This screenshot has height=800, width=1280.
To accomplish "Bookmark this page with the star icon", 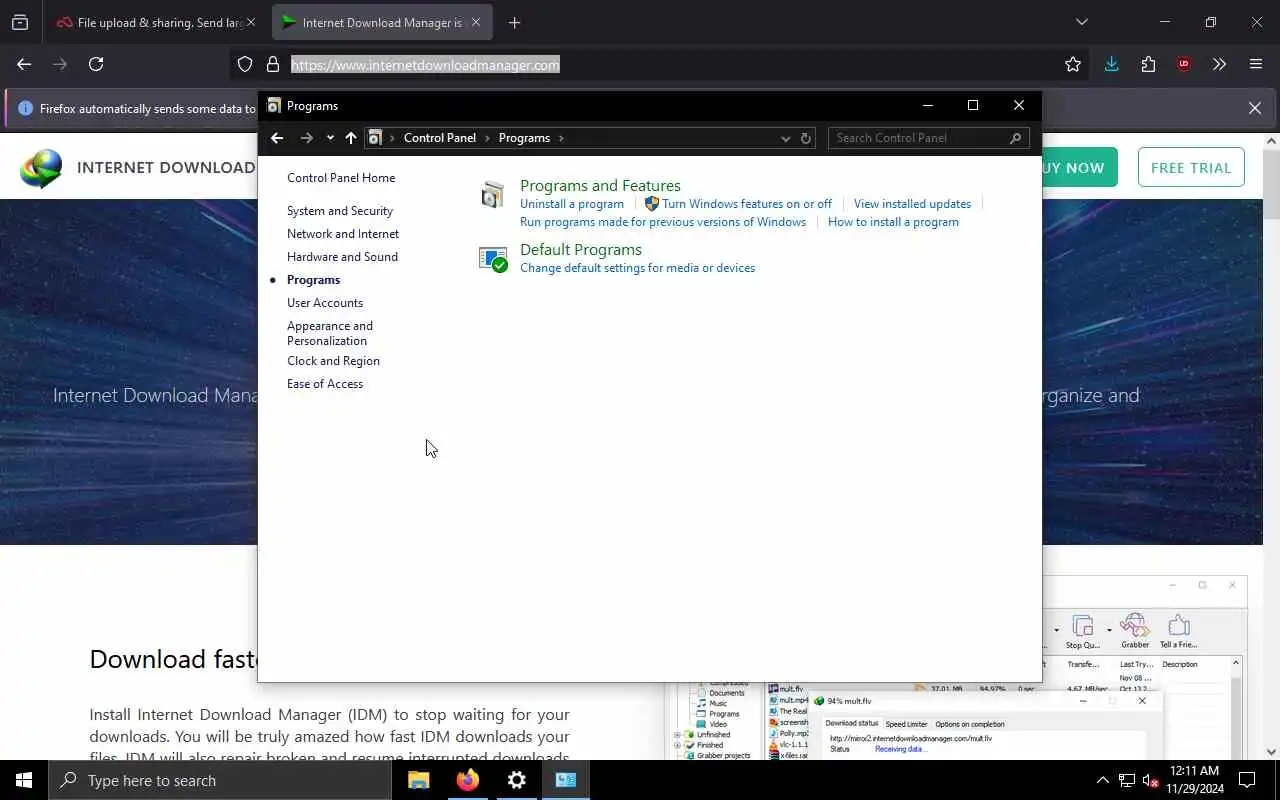I will [x=1073, y=64].
